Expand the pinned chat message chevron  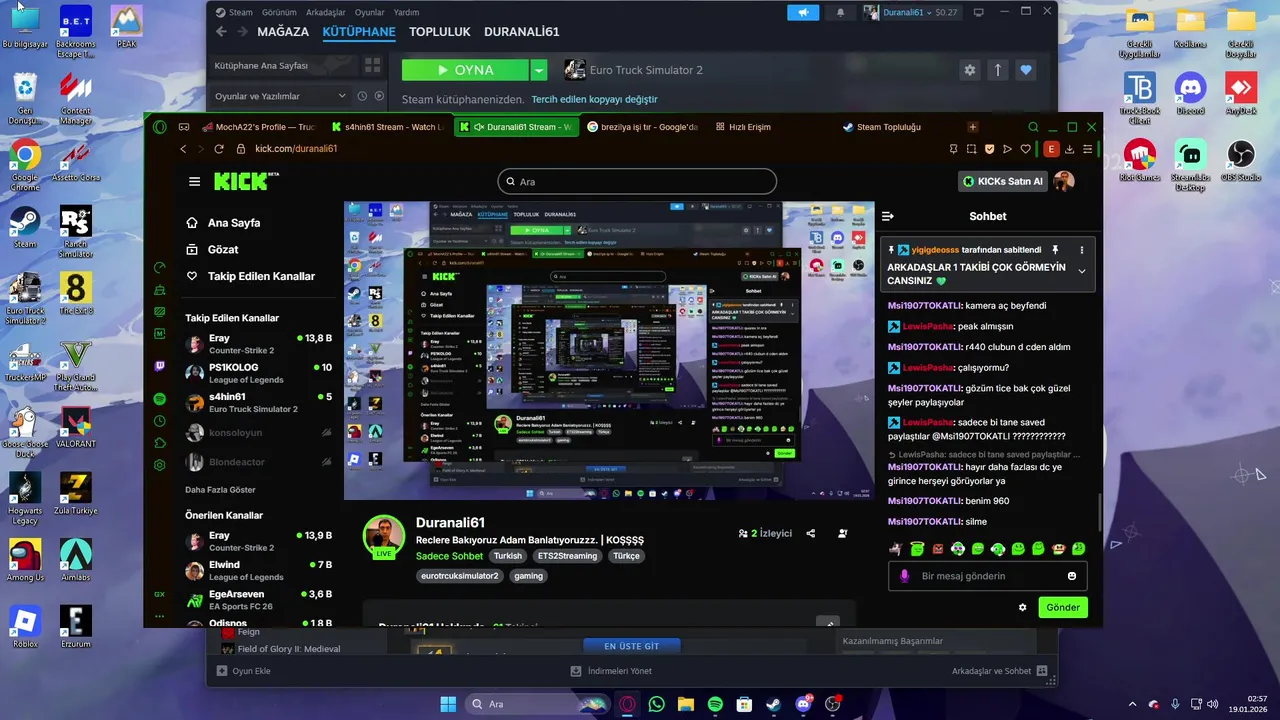click(1082, 270)
